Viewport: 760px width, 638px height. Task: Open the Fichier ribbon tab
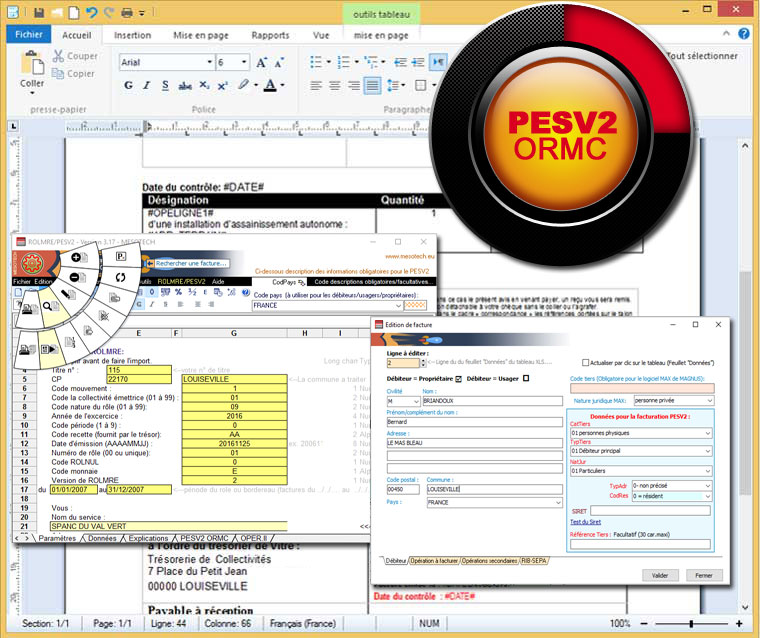29,34
